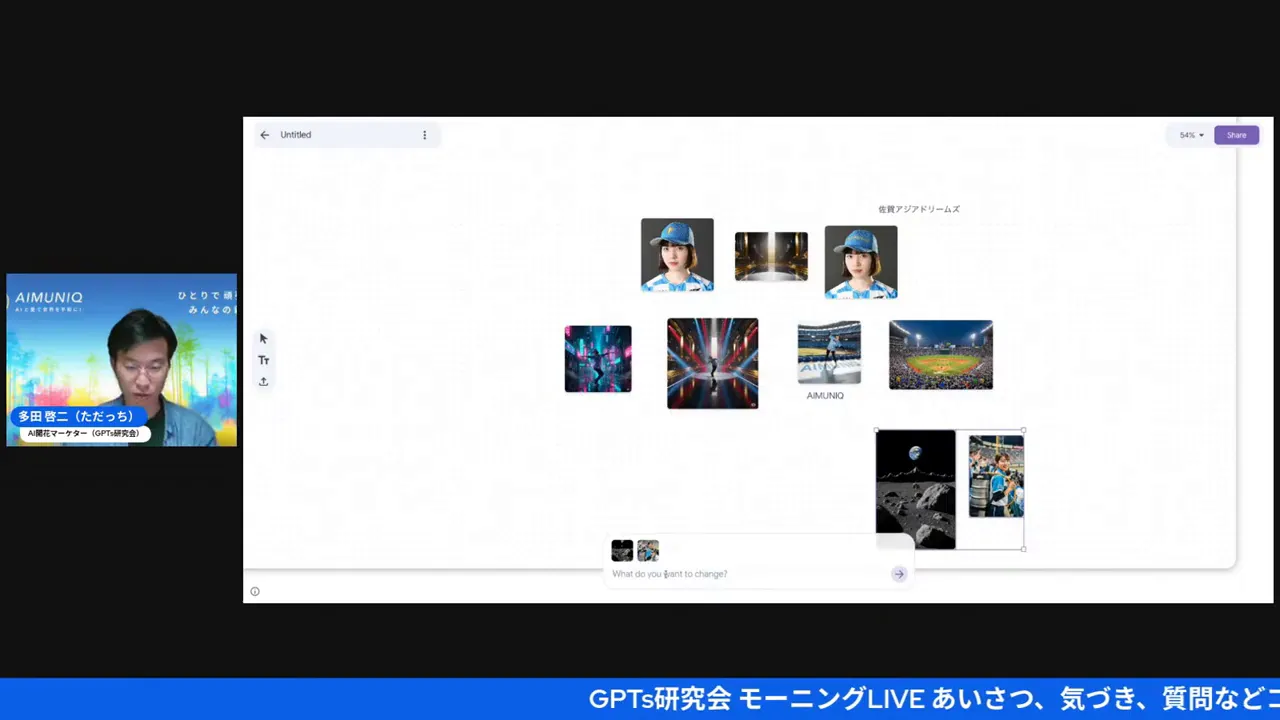Image resolution: width=1280 pixels, height=720 pixels.
Task: Click the Untitled project title
Action: click(x=296, y=135)
